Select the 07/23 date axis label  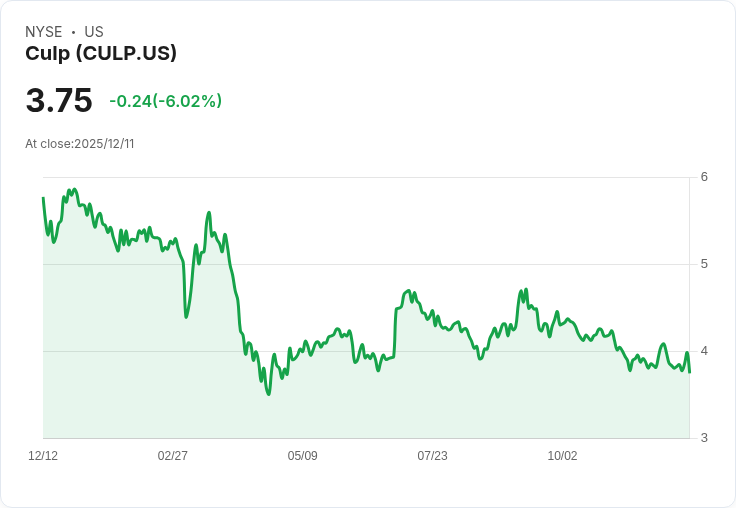[x=432, y=456]
